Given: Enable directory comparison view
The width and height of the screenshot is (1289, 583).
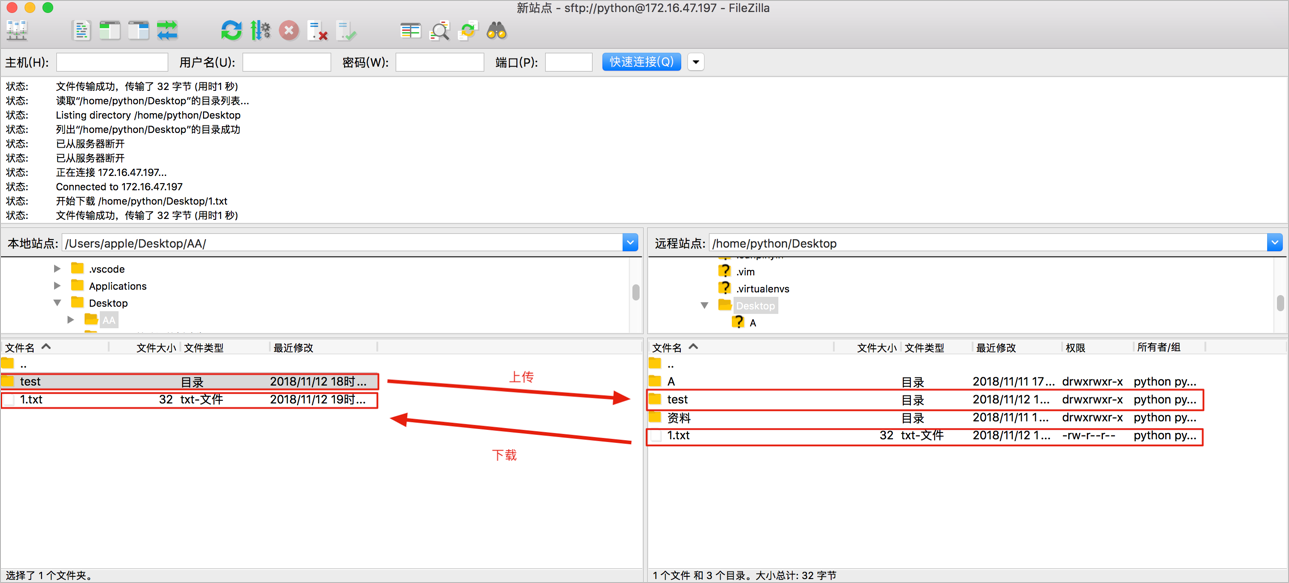Looking at the screenshot, I should pos(409,30).
